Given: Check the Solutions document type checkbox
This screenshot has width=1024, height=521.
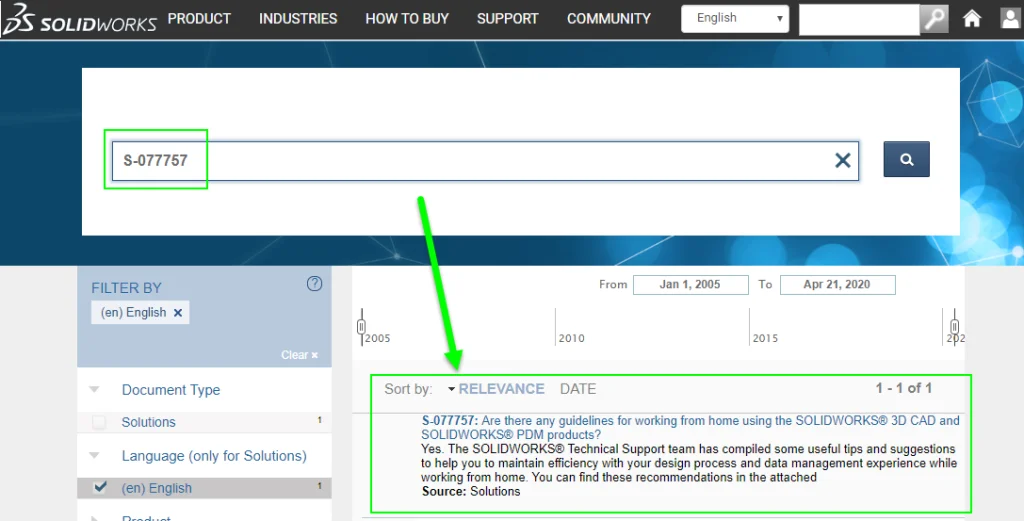Looking at the screenshot, I should pos(99,423).
